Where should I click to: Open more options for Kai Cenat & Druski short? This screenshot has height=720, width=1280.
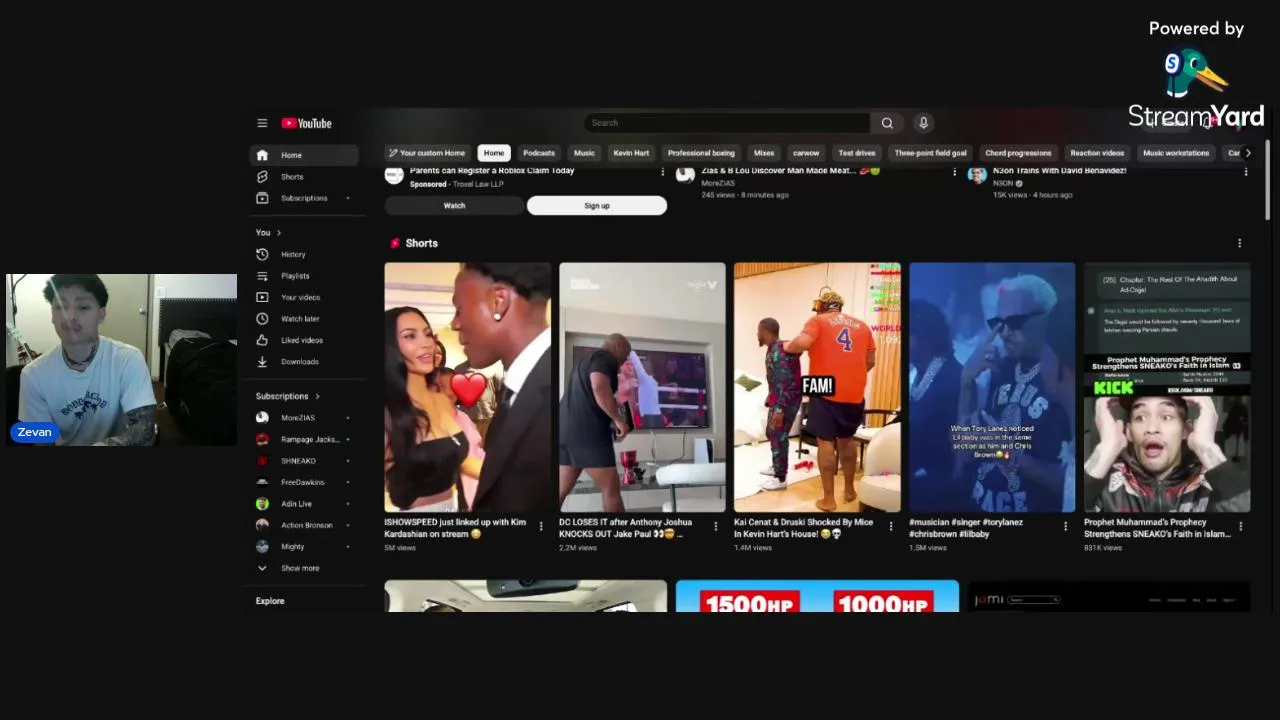(890, 526)
